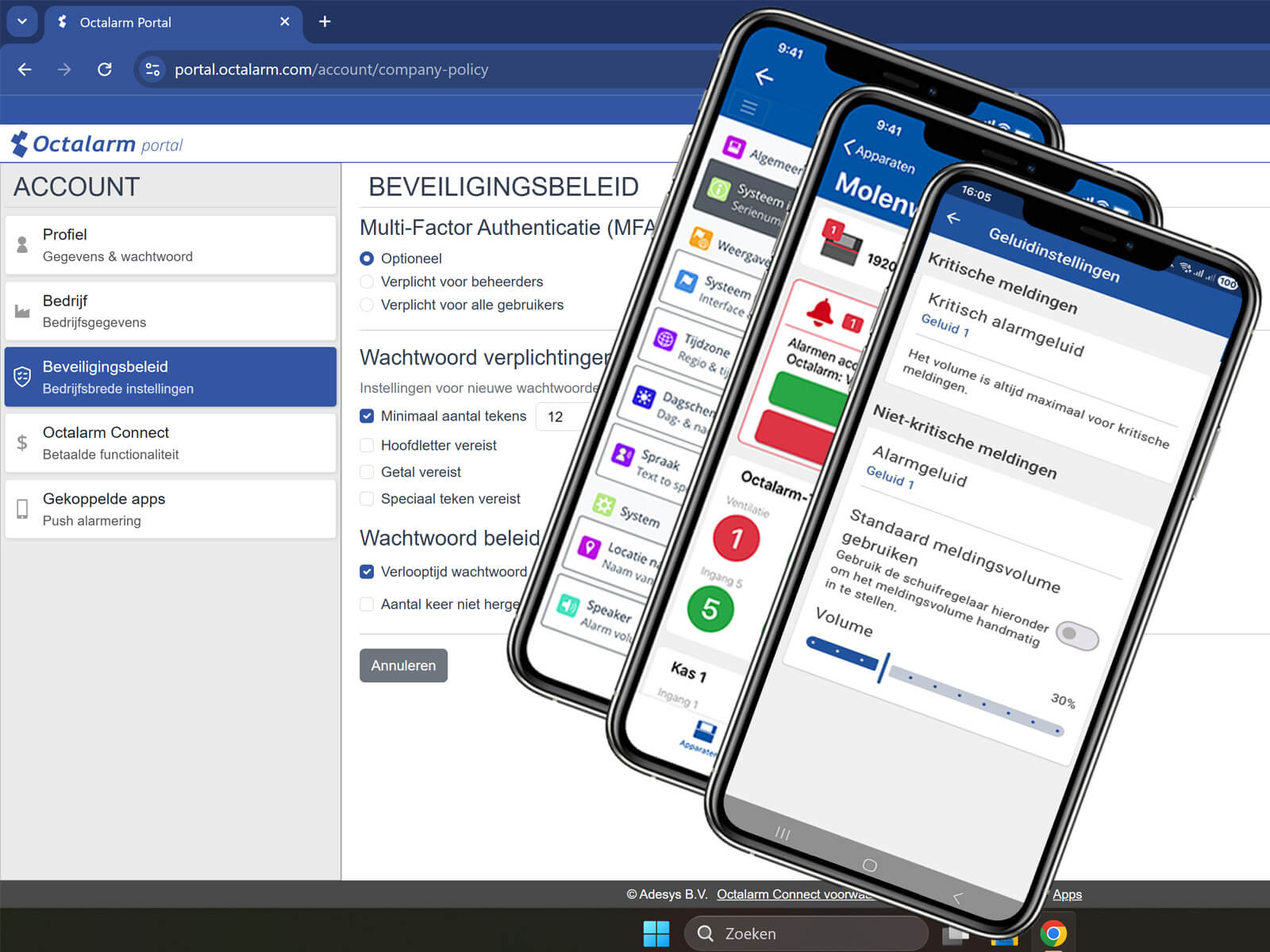Open site information icon in address bar
The height and width of the screenshot is (952, 1270).
tap(152, 70)
